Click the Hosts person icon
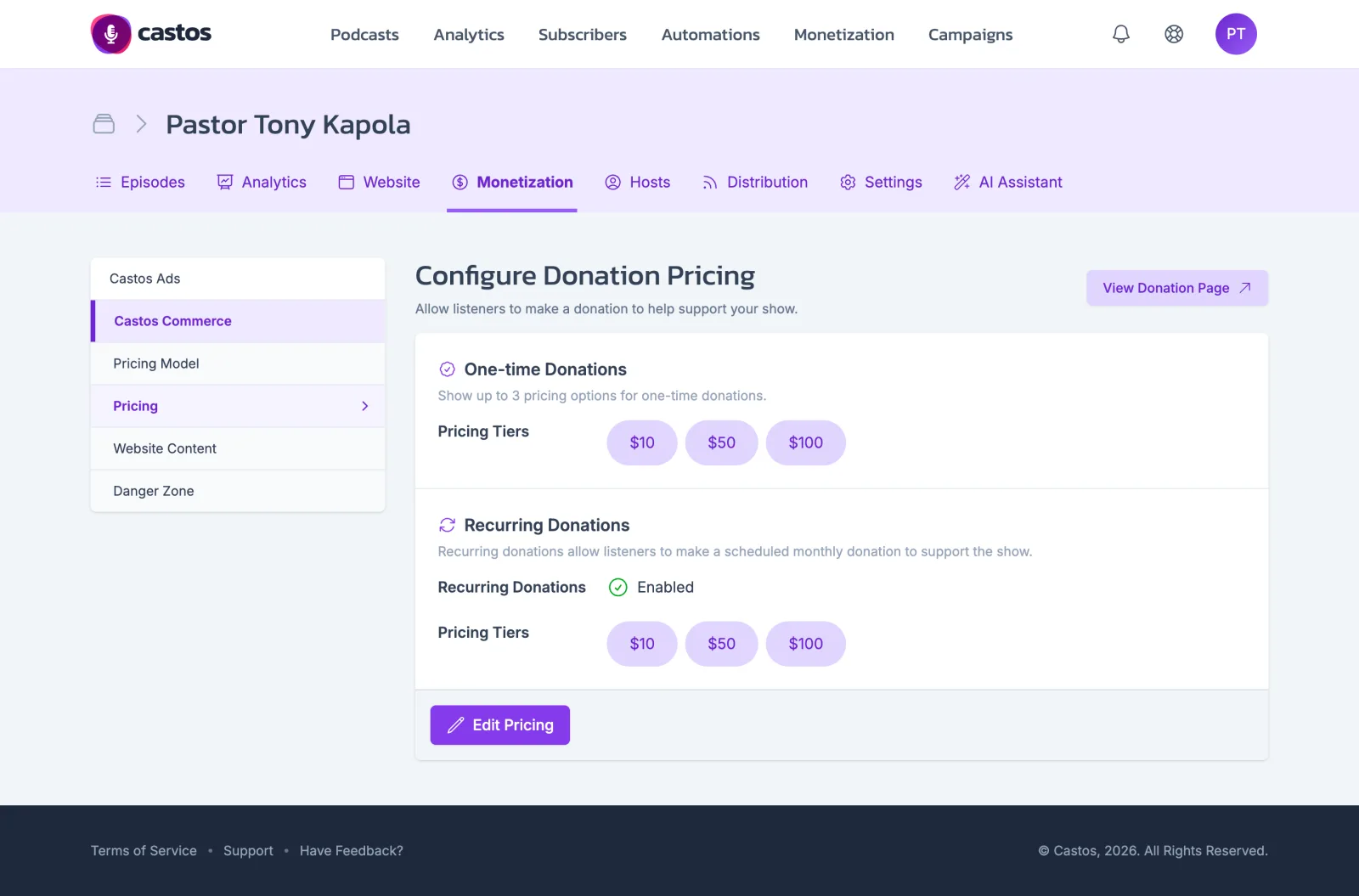 pyautogui.click(x=613, y=183)
